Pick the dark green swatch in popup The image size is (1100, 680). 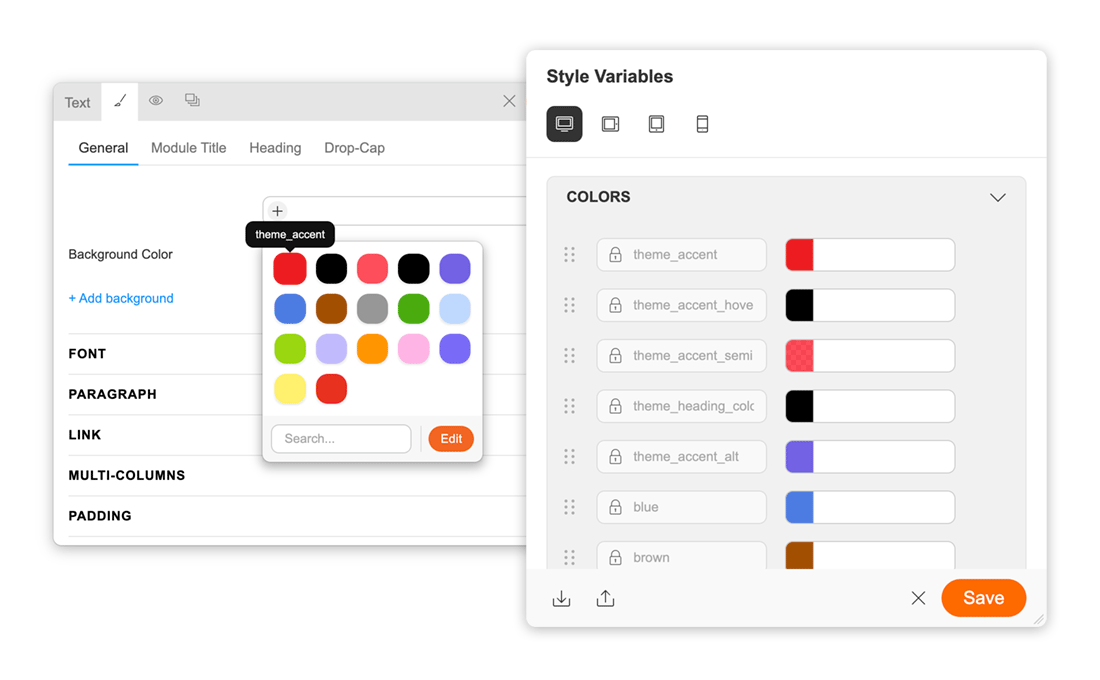414,309
